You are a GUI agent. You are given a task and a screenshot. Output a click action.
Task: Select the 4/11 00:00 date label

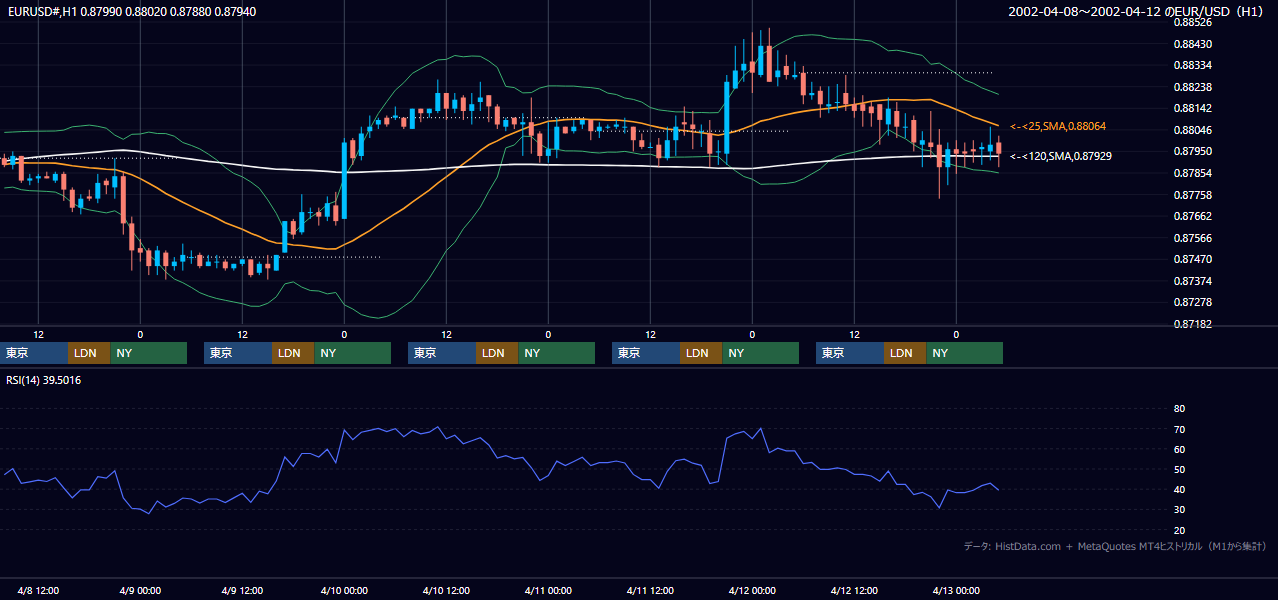pos(548,590)
